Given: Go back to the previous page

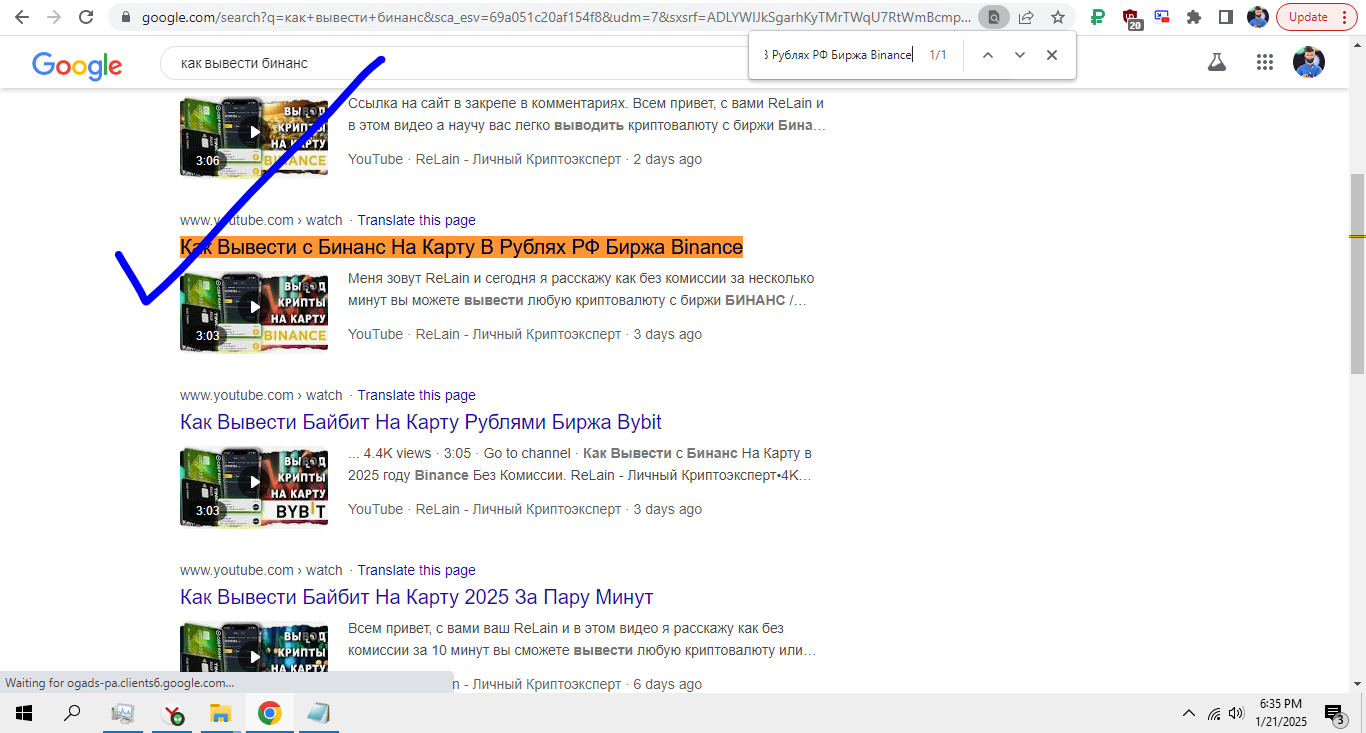Looking at the screenshot, I should [x=22, y=17].
